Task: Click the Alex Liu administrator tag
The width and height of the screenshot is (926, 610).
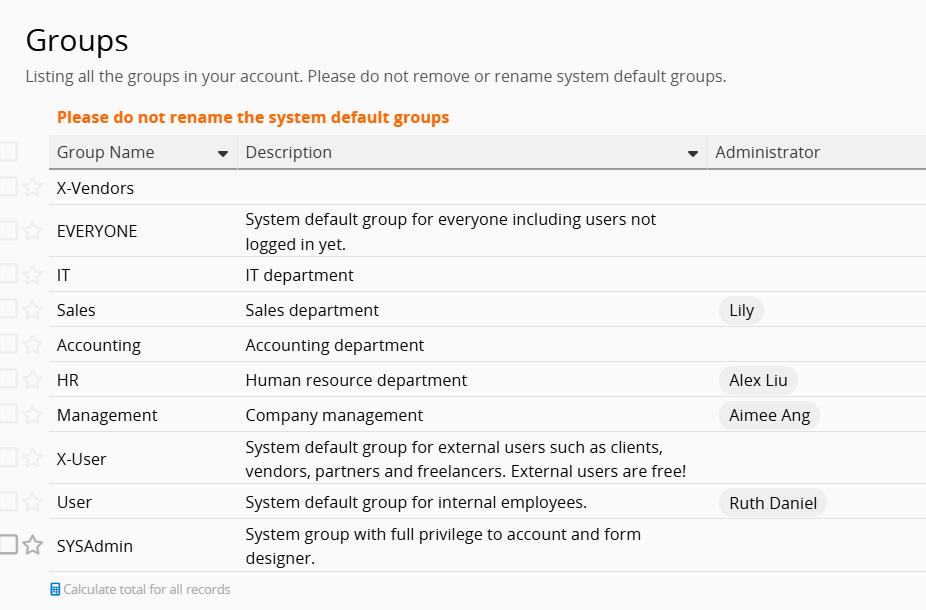Action: pyautogui.click(x=758, y=380)
